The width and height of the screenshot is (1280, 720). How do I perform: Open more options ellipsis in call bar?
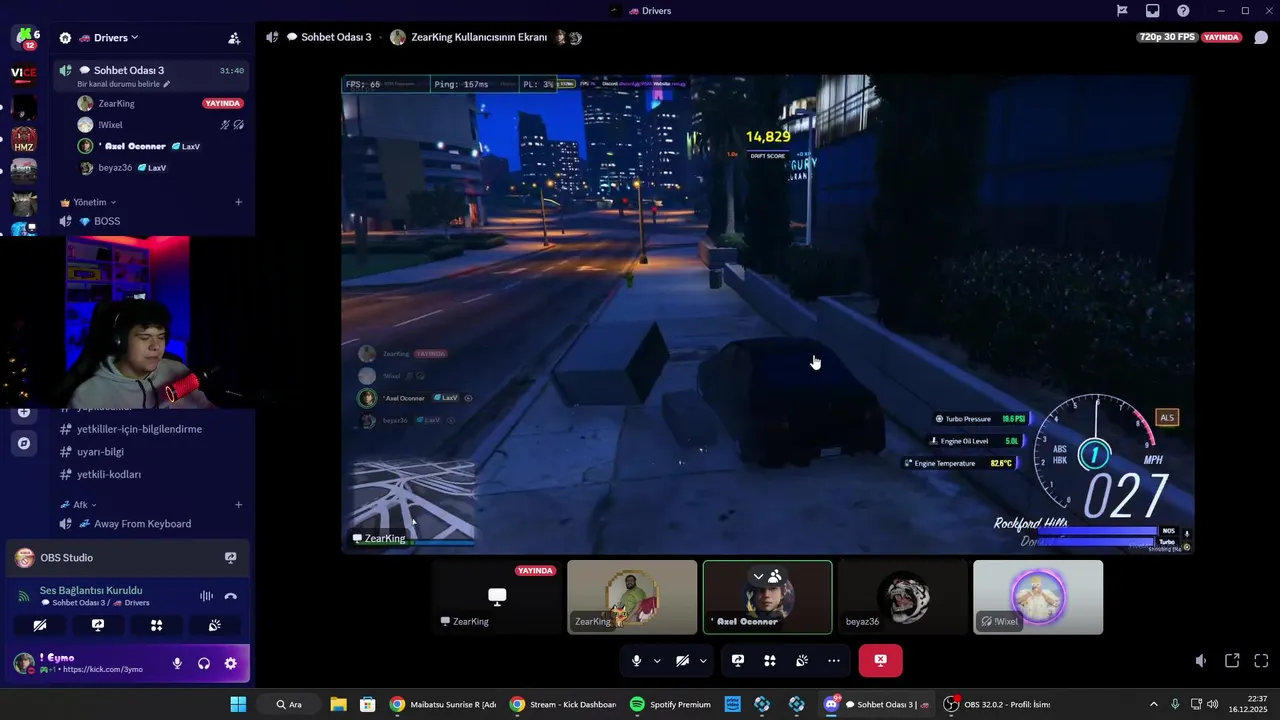click(834, 661)
